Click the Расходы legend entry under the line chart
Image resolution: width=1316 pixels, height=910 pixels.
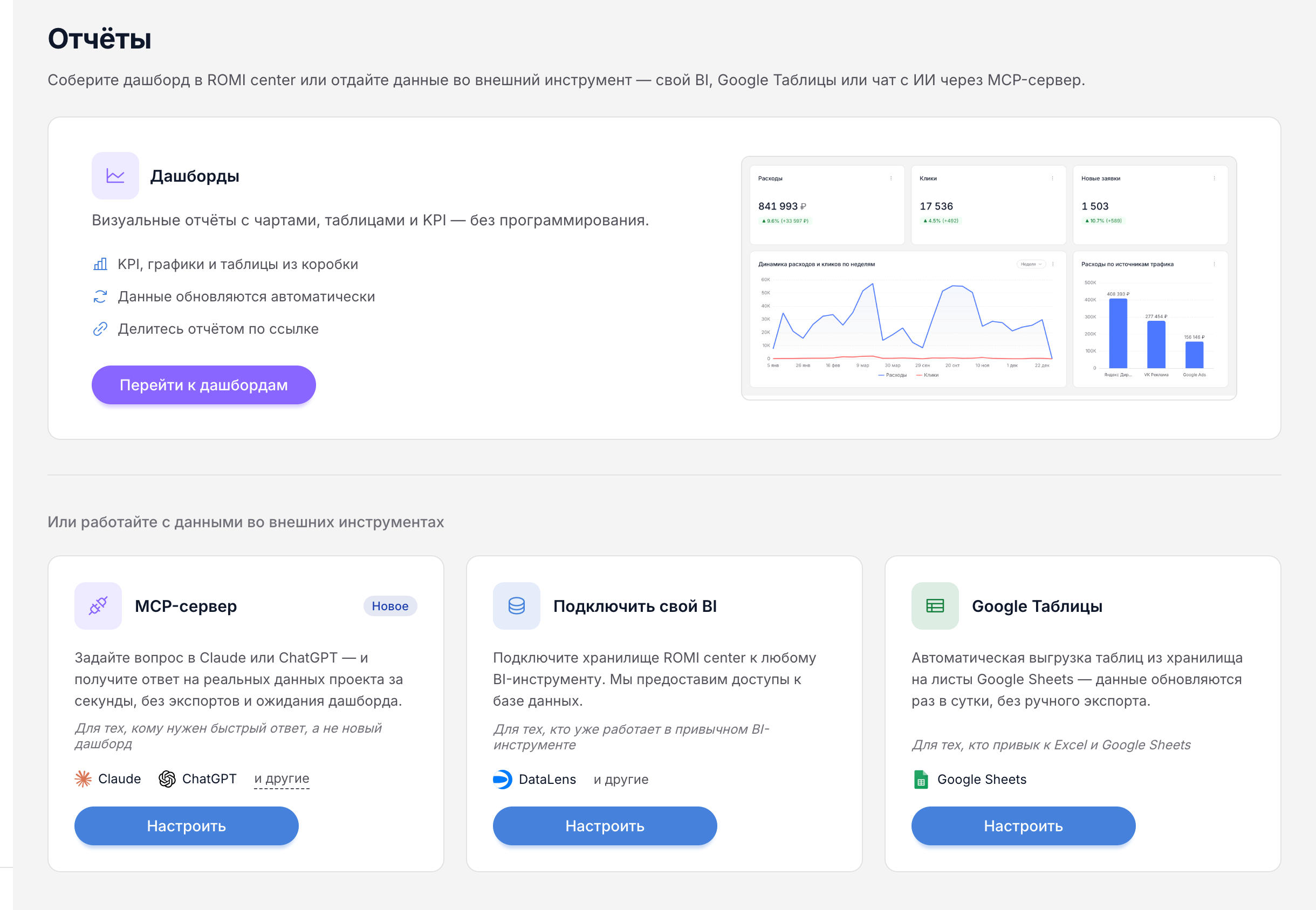tap(892, 375)
